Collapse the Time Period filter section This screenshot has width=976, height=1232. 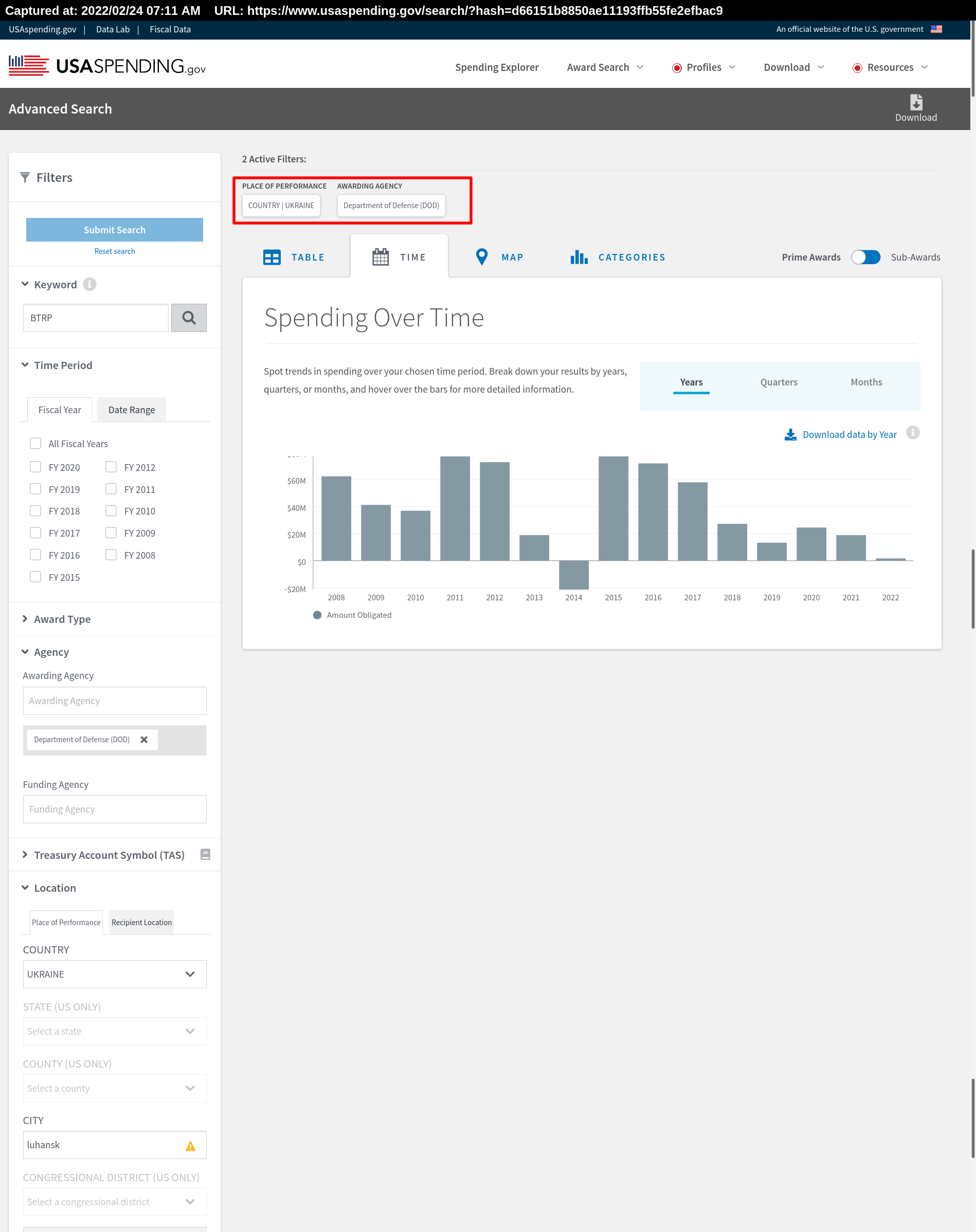[x=25, y=364]
